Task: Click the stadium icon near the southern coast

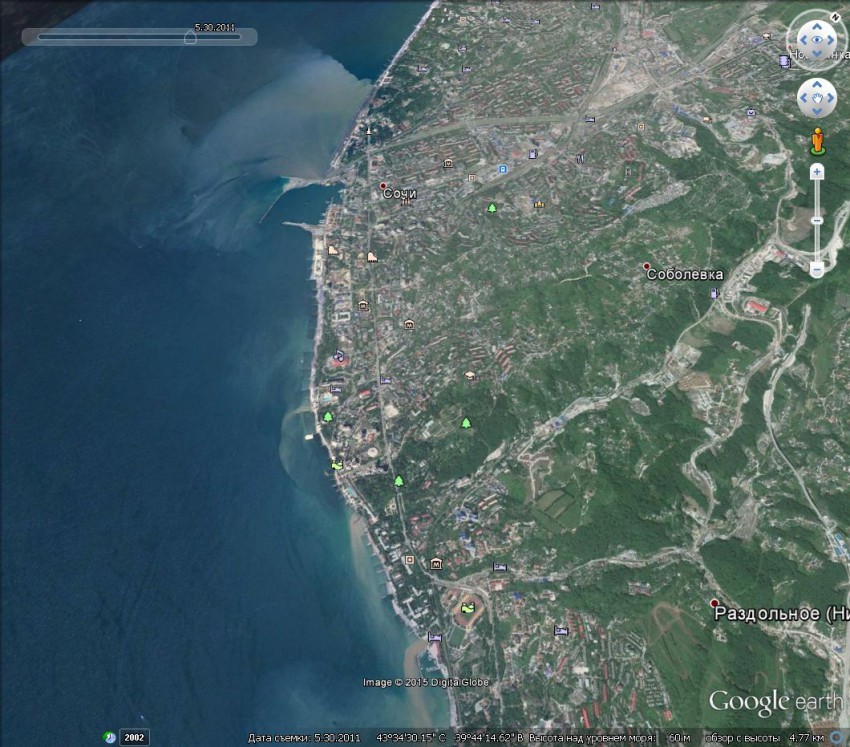Action: click(467, 606)
